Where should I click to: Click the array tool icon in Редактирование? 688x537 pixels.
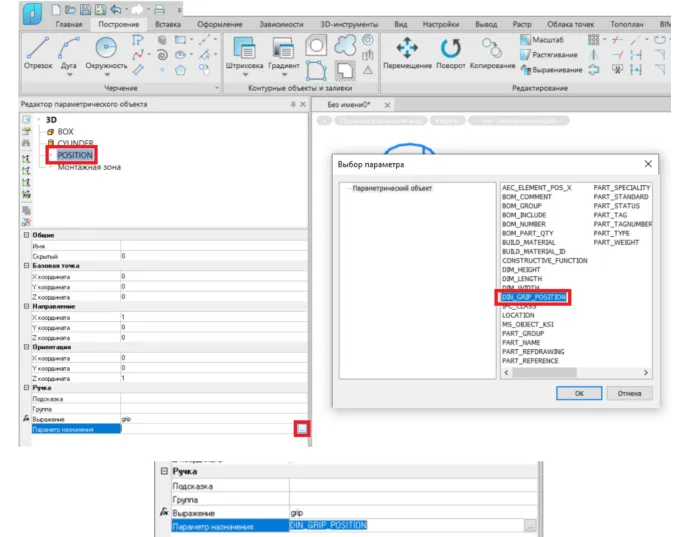tap(593, 40)
